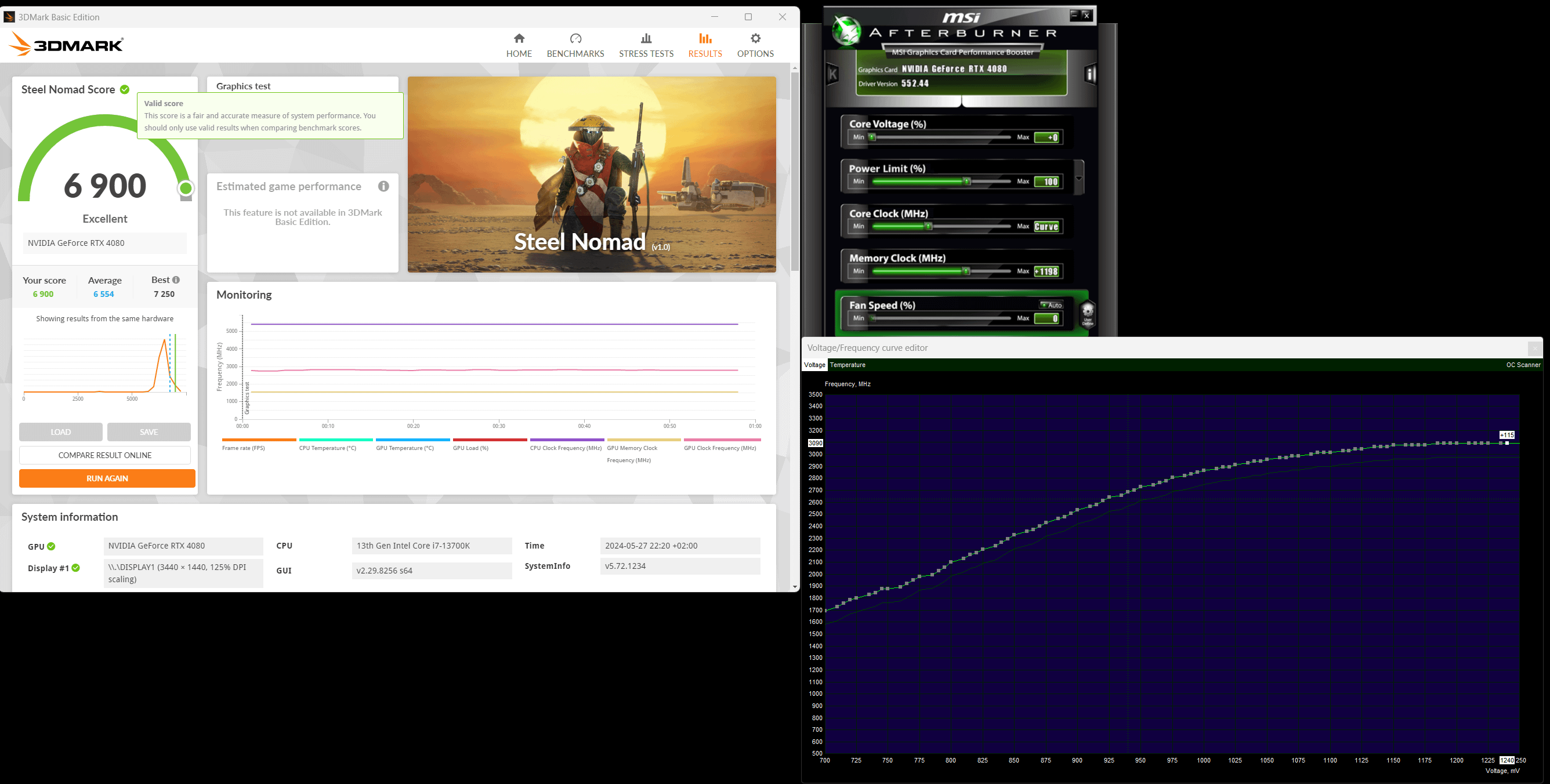Go to 3DMark Home
This screenshot has width=1550, height=784.
coord(519,46)
